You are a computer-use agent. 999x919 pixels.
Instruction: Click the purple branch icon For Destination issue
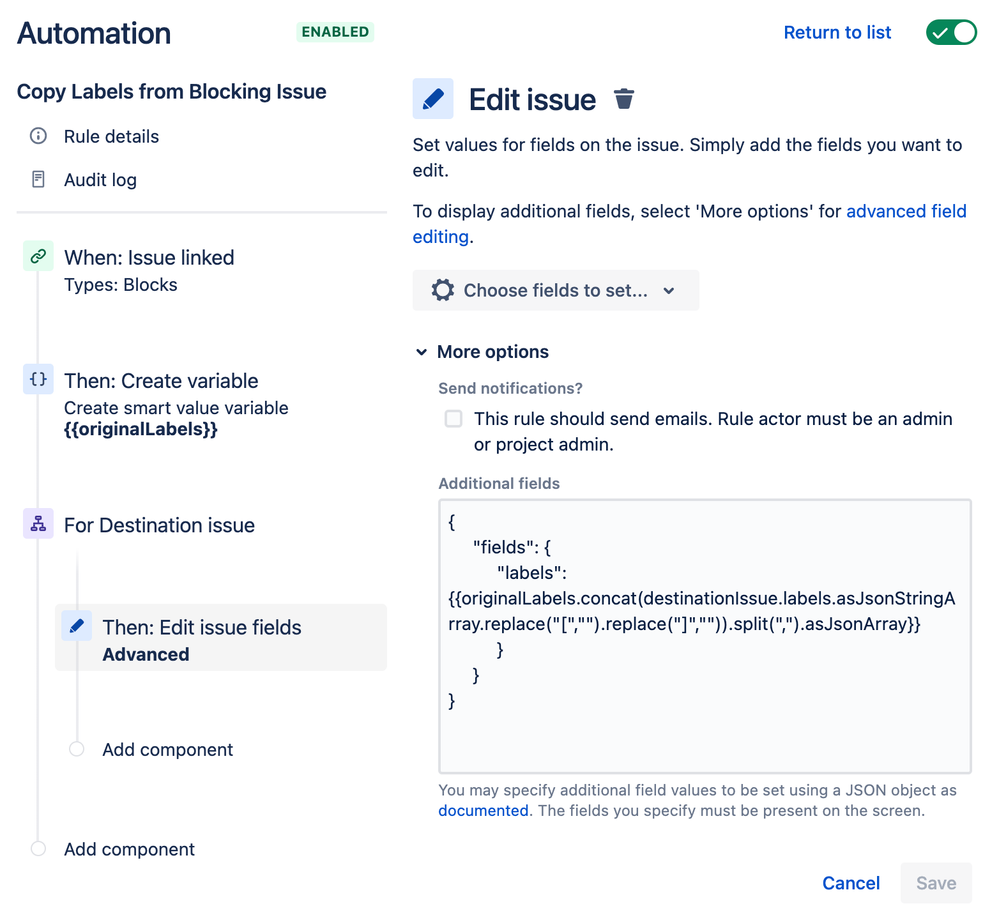pos(38,524)
